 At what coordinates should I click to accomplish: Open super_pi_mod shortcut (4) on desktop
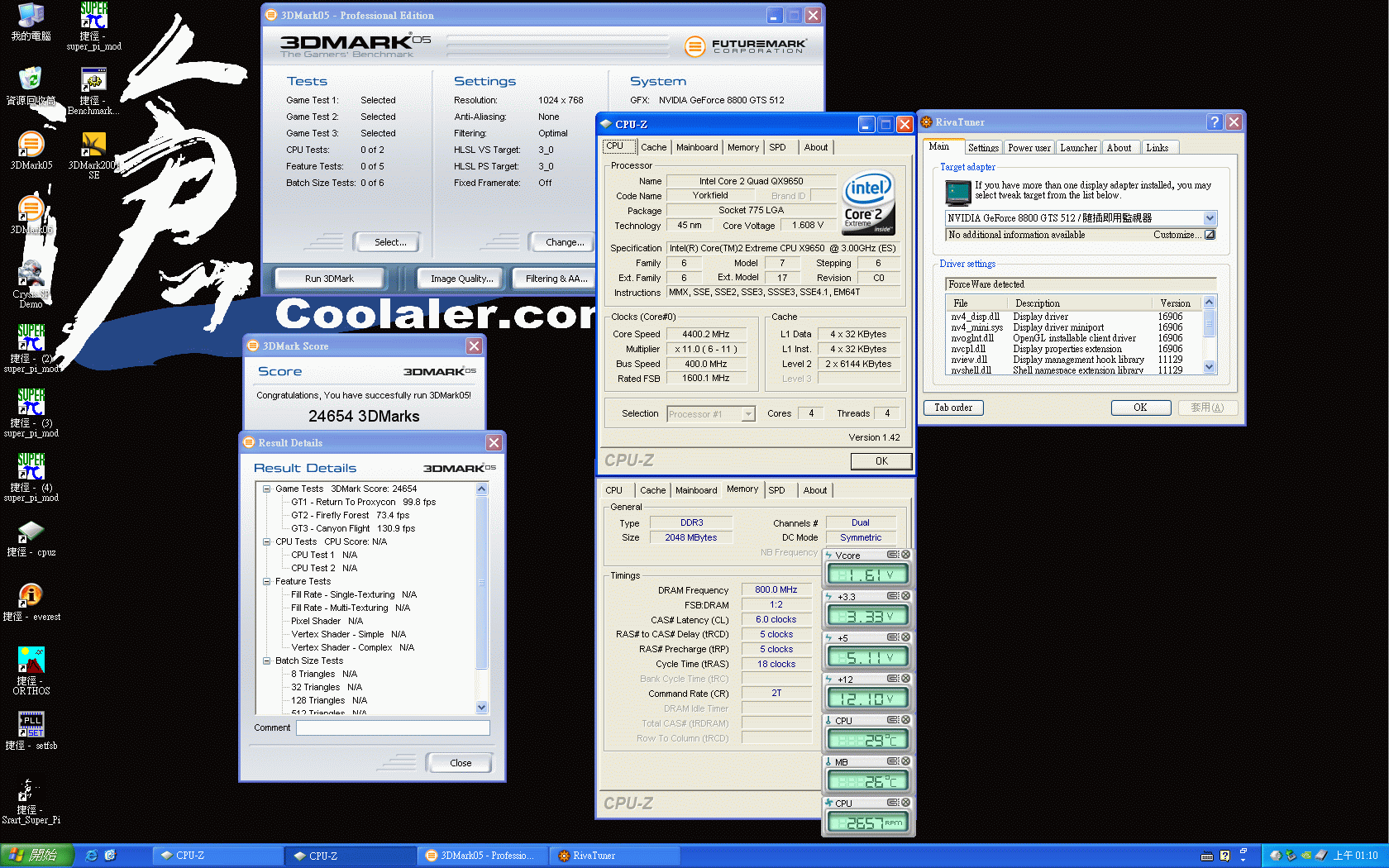[31, 477]
